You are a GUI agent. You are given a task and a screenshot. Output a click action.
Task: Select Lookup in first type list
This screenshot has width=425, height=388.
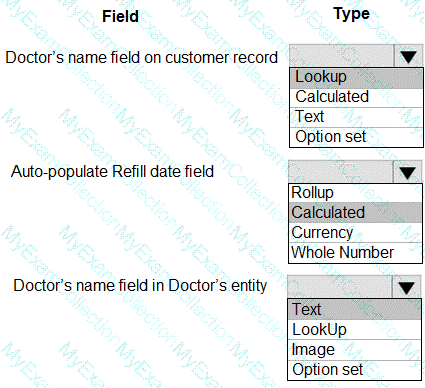(356, 78)
